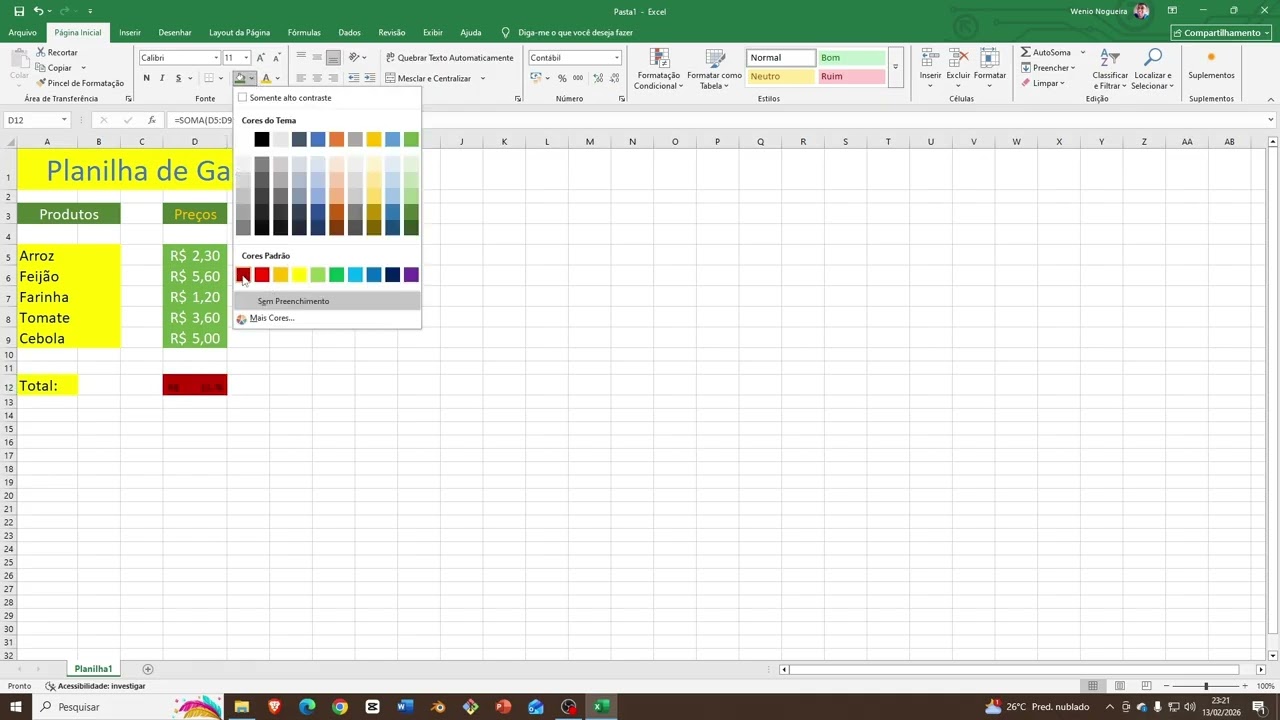Viewport: 1280px width, 720px height.
Task: Open Google Chrome from the taskbar
Action: click(x=340, y=707)
